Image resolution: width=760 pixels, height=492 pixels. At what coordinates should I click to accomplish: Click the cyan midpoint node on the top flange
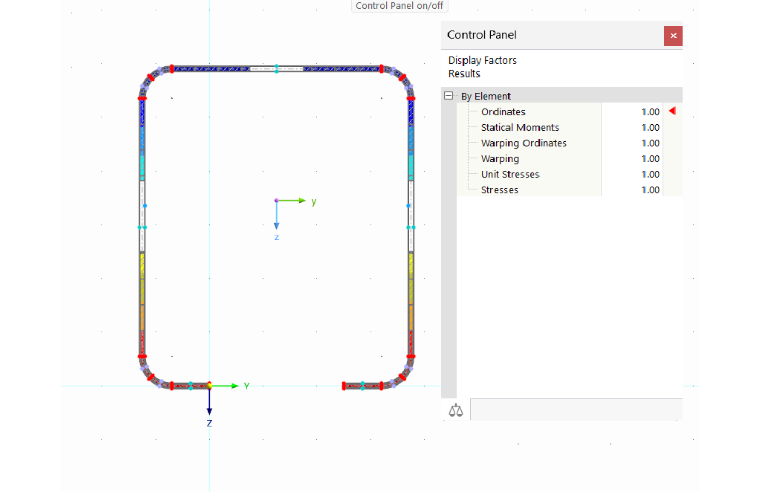(x=276, y=68)
